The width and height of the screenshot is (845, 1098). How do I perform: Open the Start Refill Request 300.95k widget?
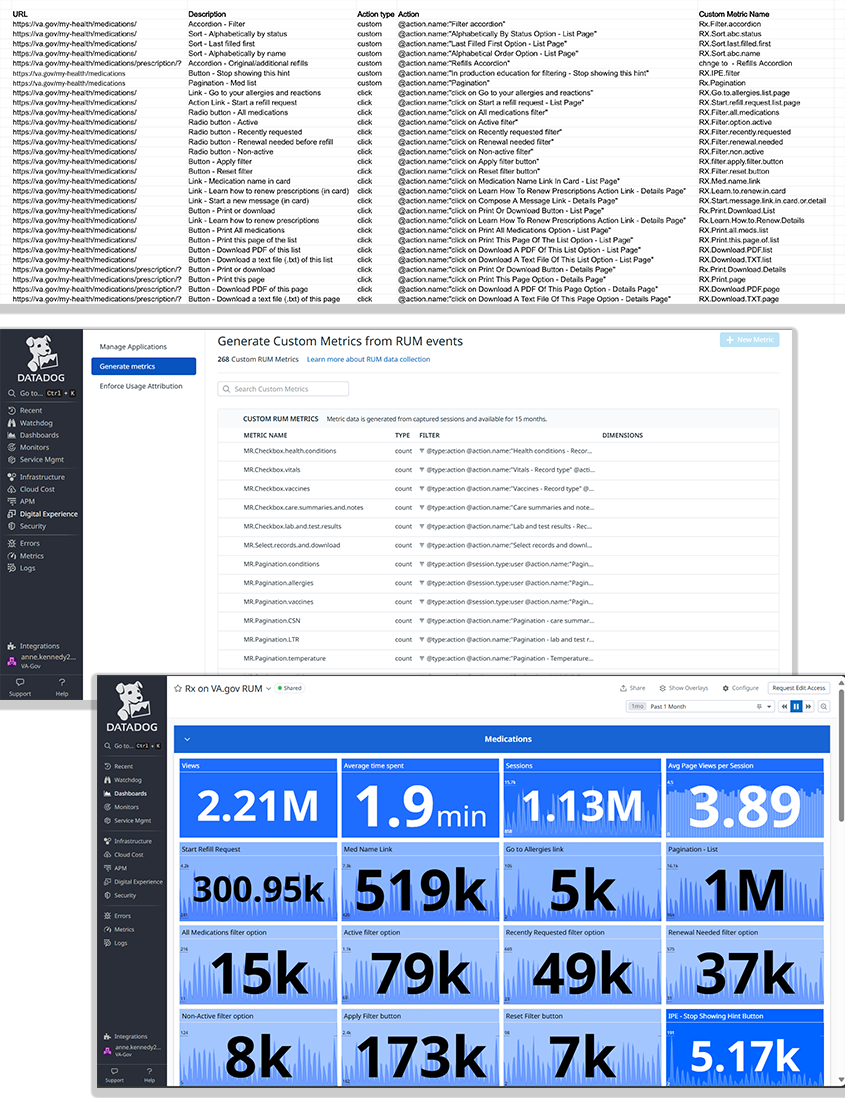[x=258, y=882]
